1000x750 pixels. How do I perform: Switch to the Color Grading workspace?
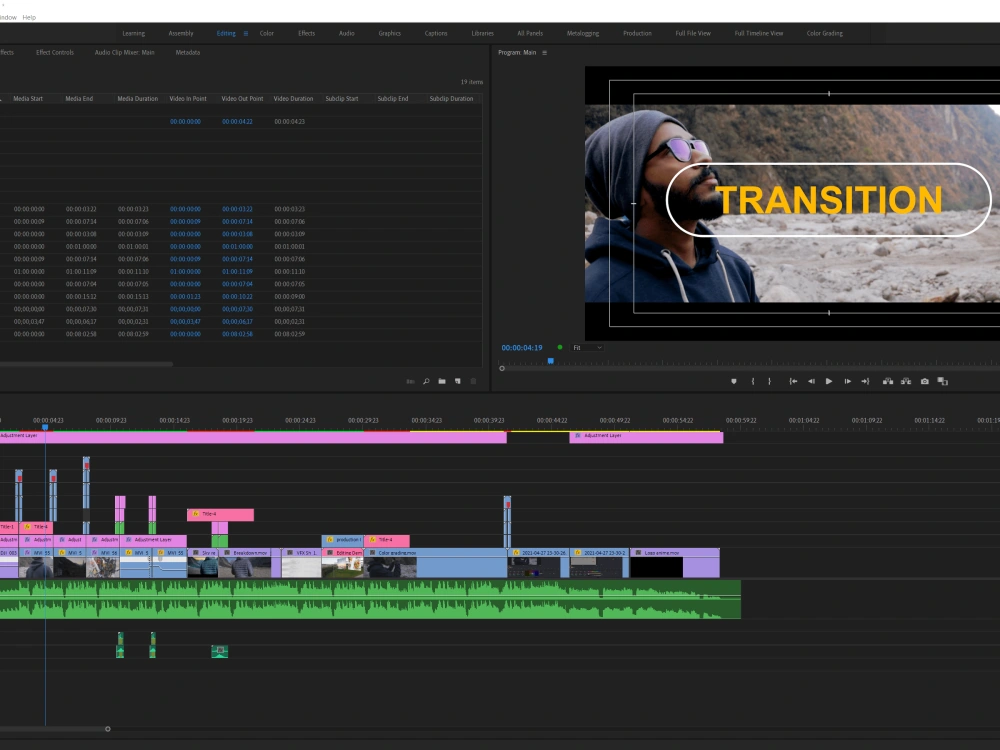825,33
